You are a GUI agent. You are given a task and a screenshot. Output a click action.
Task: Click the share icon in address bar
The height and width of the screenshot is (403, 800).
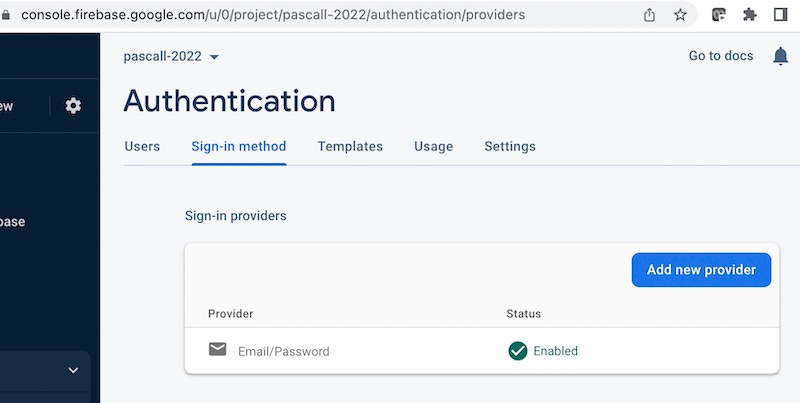click(649, 15)
